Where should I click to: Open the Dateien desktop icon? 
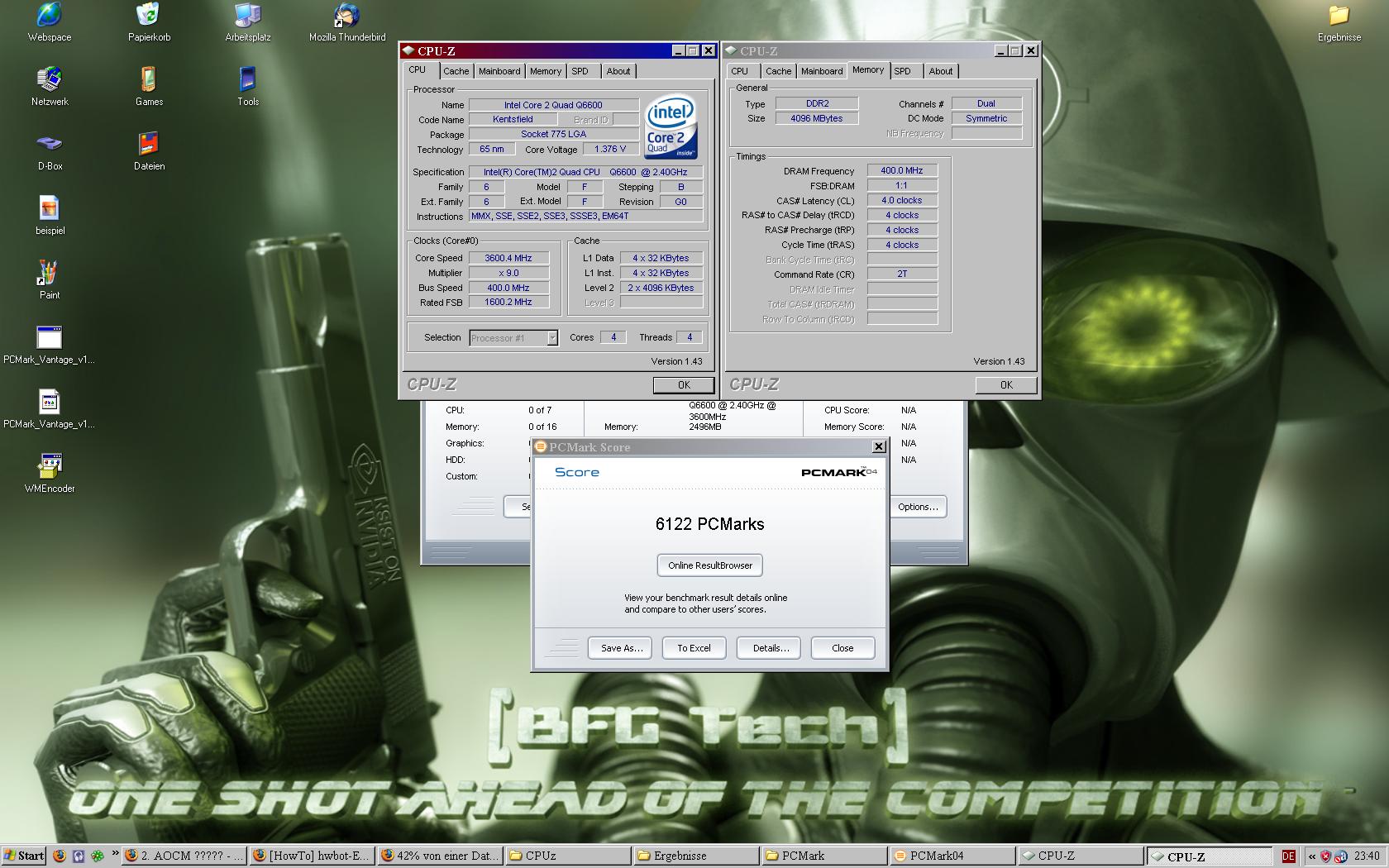click(149, 151)
